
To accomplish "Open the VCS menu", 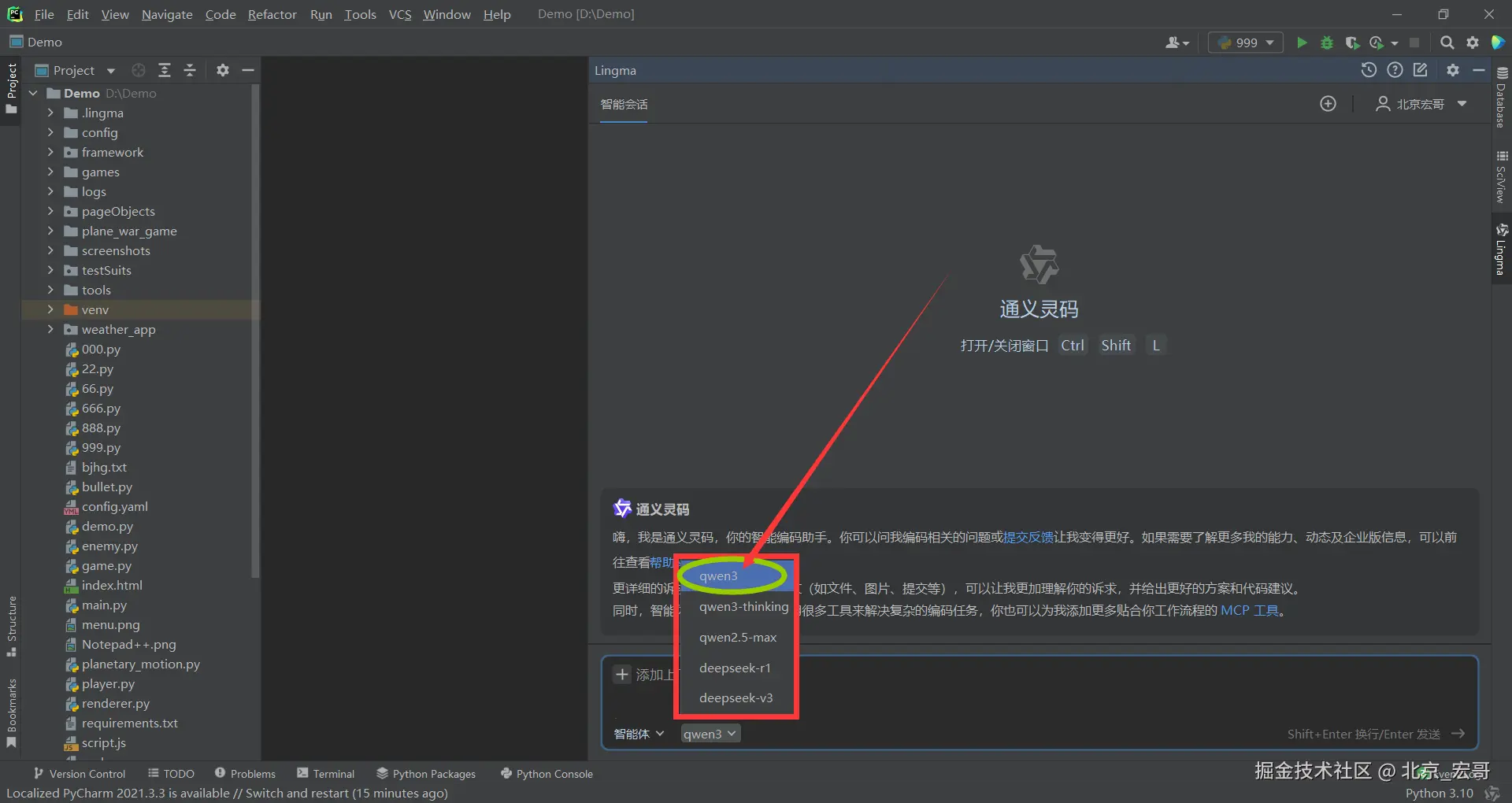I will coord(400,14).
